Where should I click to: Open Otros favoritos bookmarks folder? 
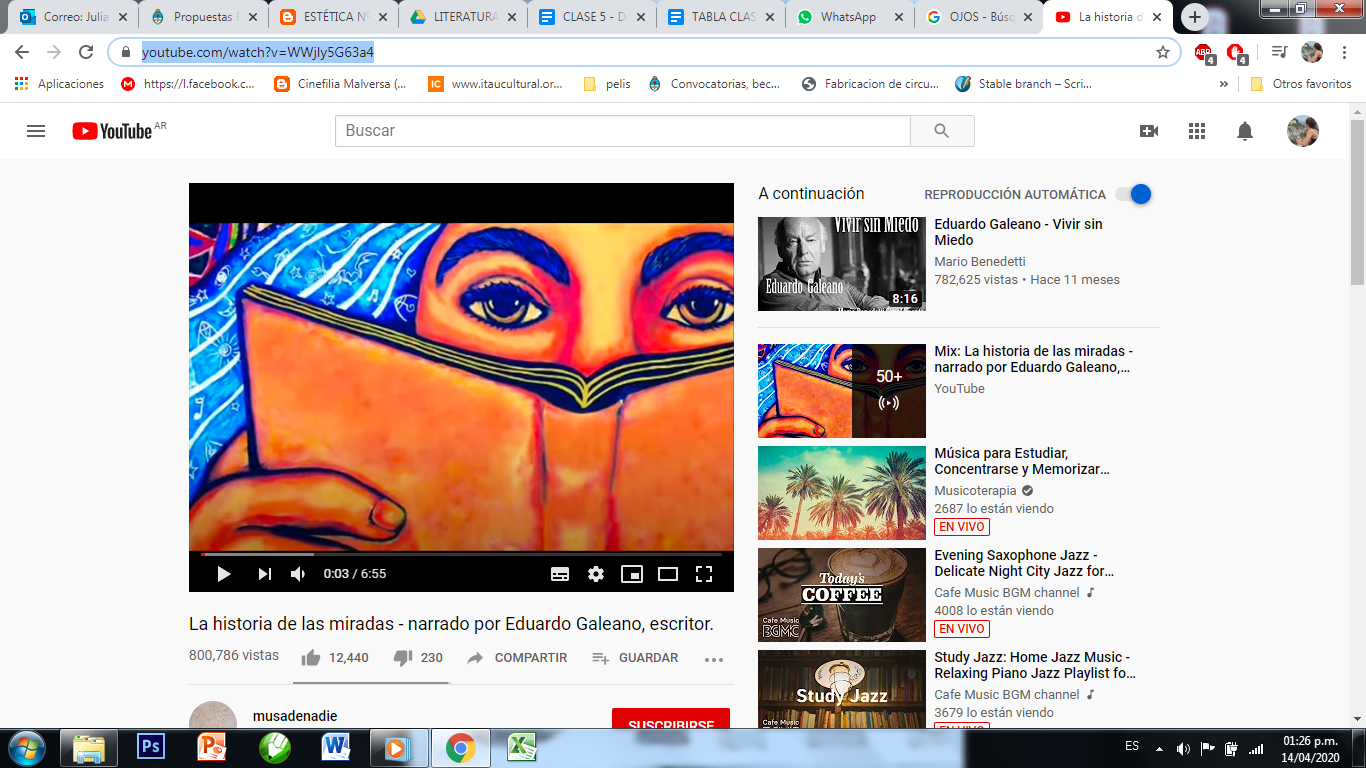[1300, 84]
